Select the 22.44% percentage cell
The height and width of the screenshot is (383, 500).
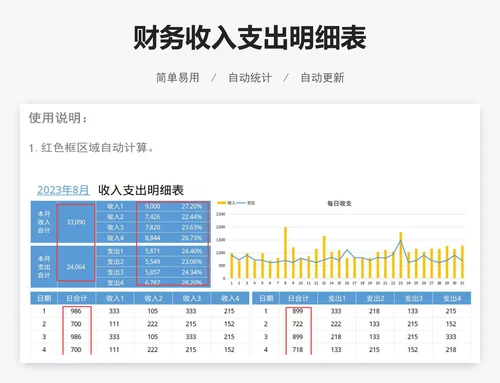(x=192, y=217)
